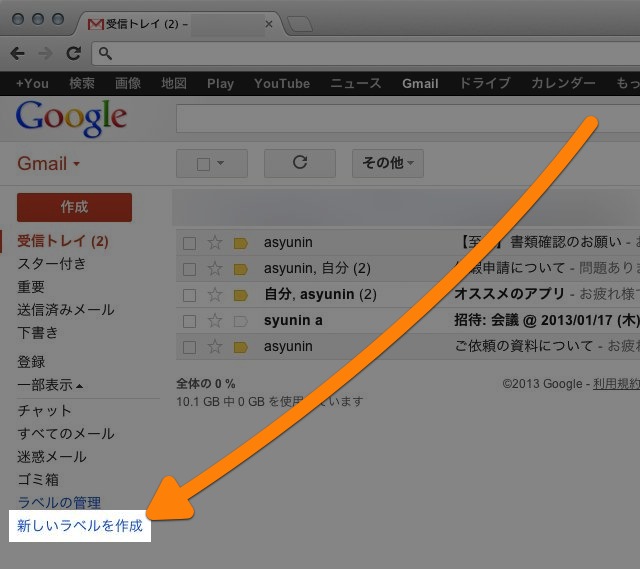This screenshot has width=640, height=569.
Task: Open 地図 in the Google bar
Action: click(x=174, y=83)
